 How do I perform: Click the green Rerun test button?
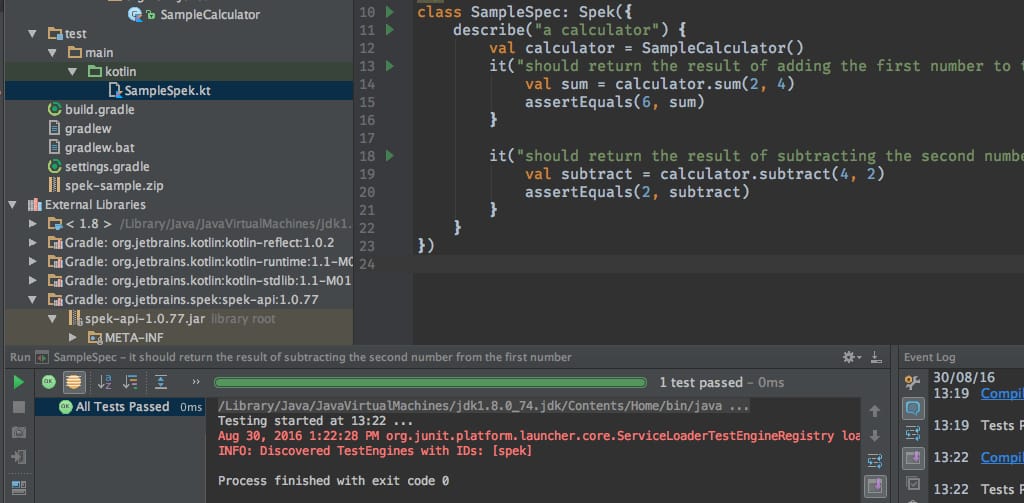[18, 382]
